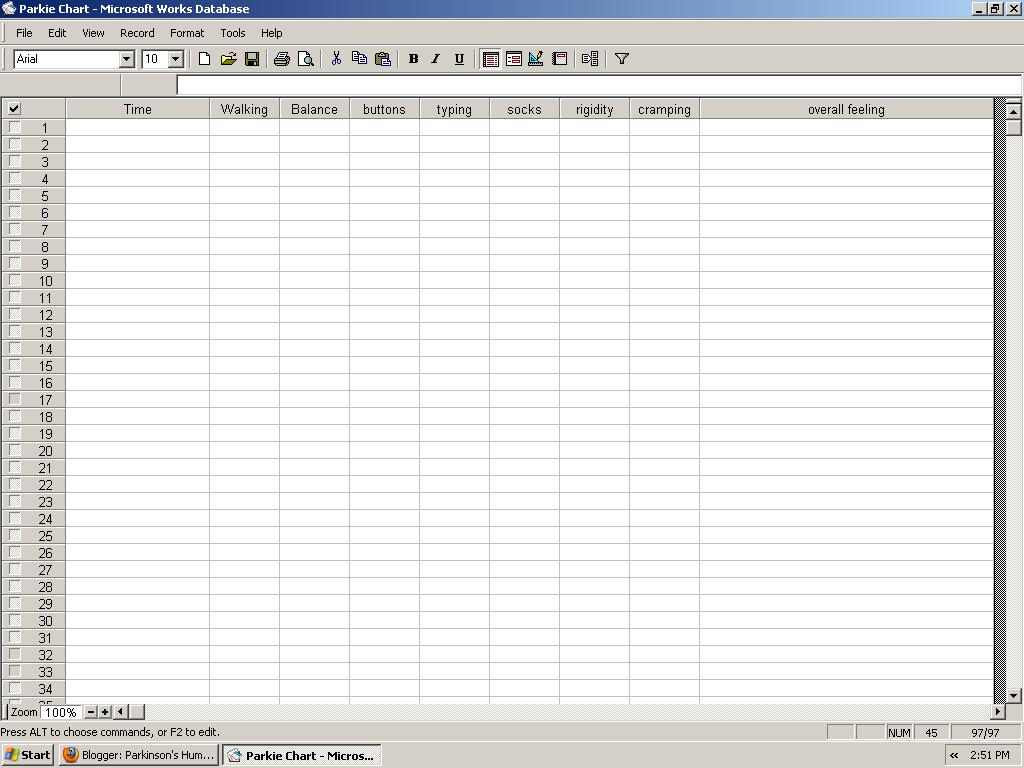1024x768 pixels.
Task: Click vertical scrollbar down arrow
Action: pyautogui.click(x=1014, y=695)
